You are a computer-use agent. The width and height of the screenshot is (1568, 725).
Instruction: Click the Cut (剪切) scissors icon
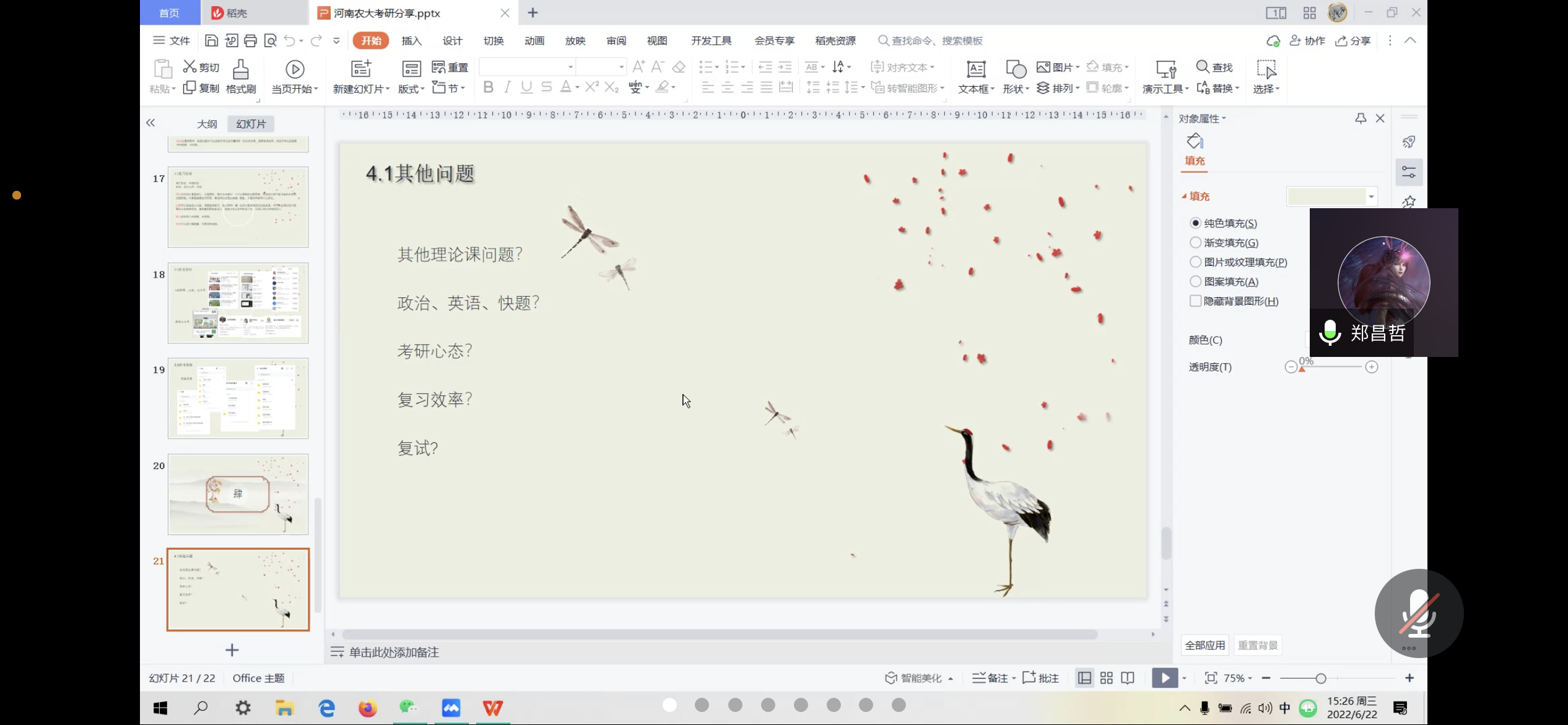(189, 66)
